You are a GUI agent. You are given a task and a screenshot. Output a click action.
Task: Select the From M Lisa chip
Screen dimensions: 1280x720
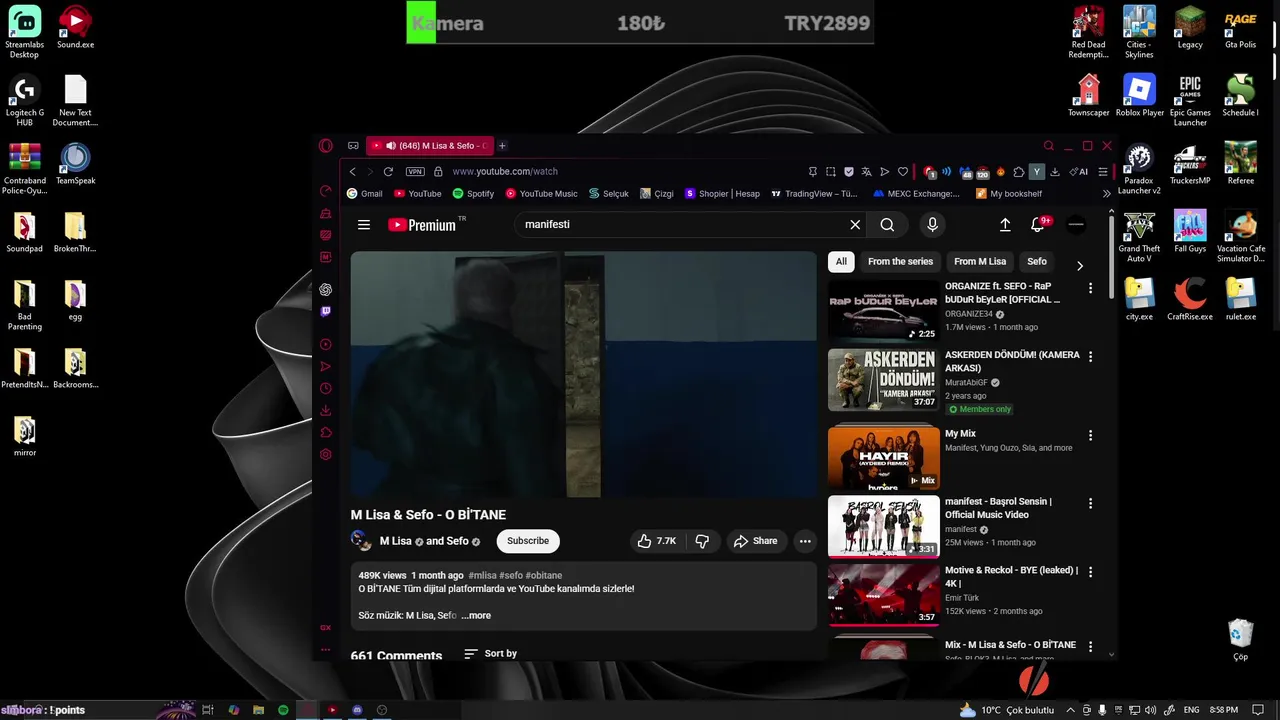[980, 262]
